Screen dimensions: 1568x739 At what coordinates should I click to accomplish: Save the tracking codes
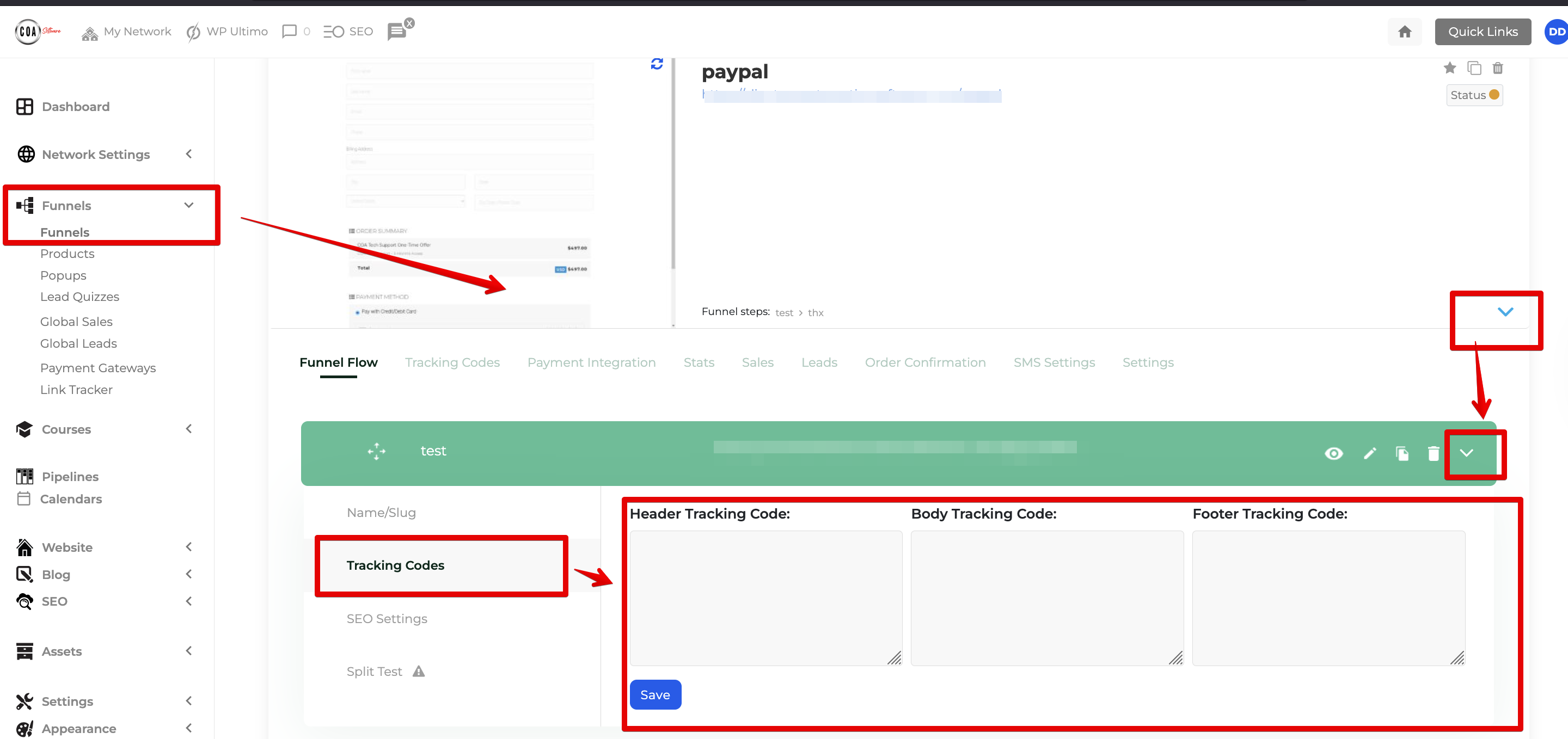(655, 694)
